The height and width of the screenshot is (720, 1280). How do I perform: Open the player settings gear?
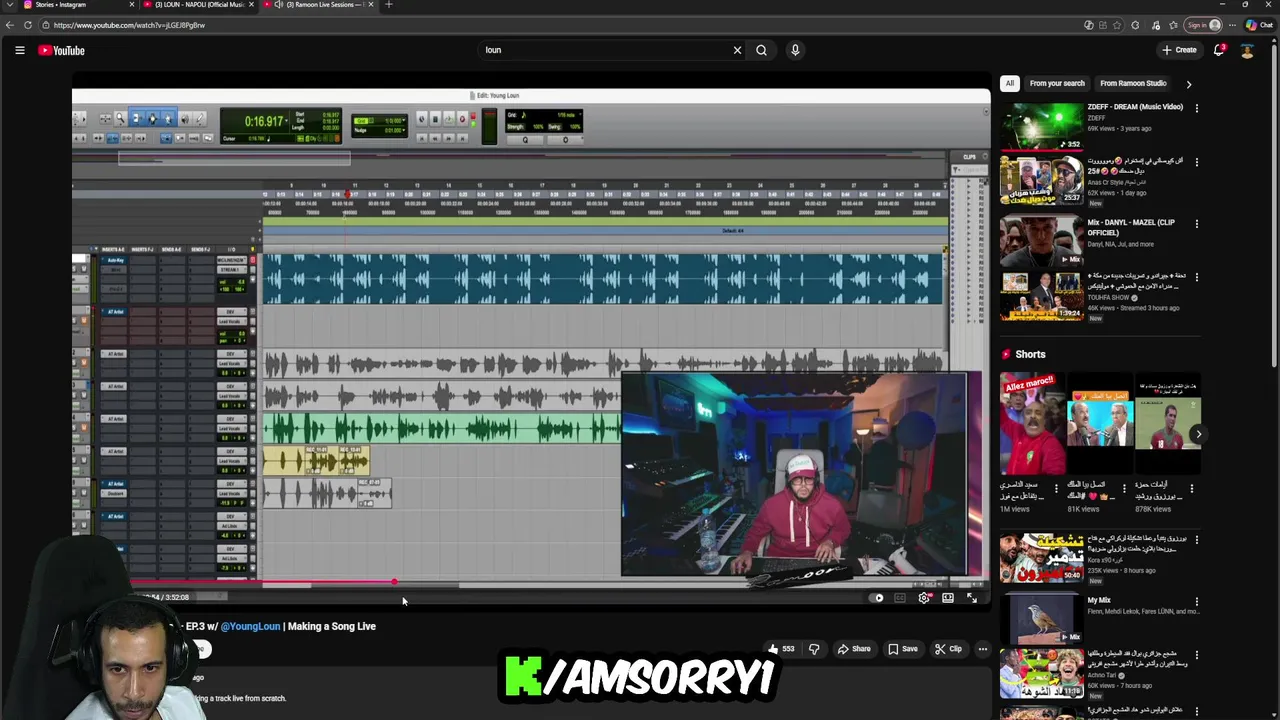pos(924,598)
